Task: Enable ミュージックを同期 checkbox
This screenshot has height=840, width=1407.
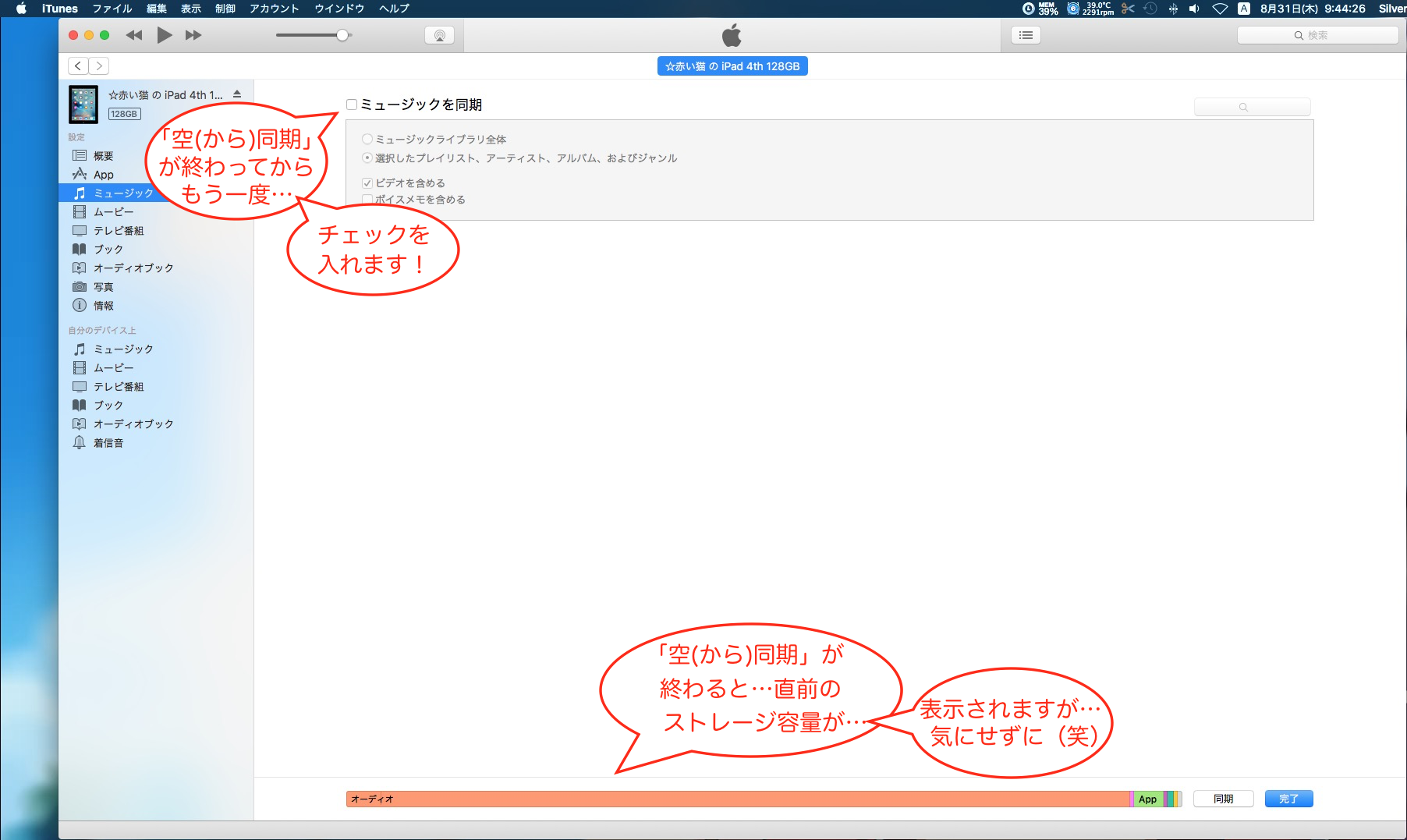Action: pos(352,105)
